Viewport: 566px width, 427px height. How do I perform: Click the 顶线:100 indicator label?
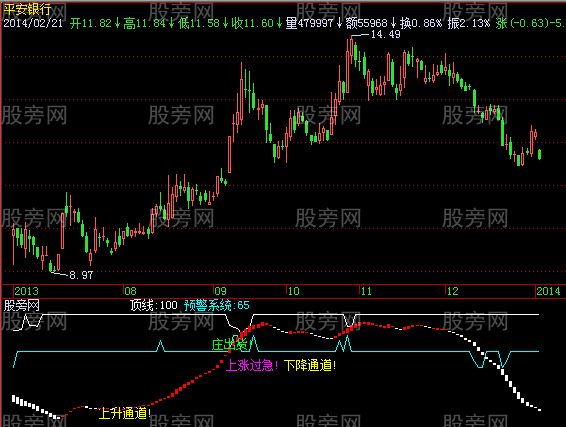tap(154, 305)
